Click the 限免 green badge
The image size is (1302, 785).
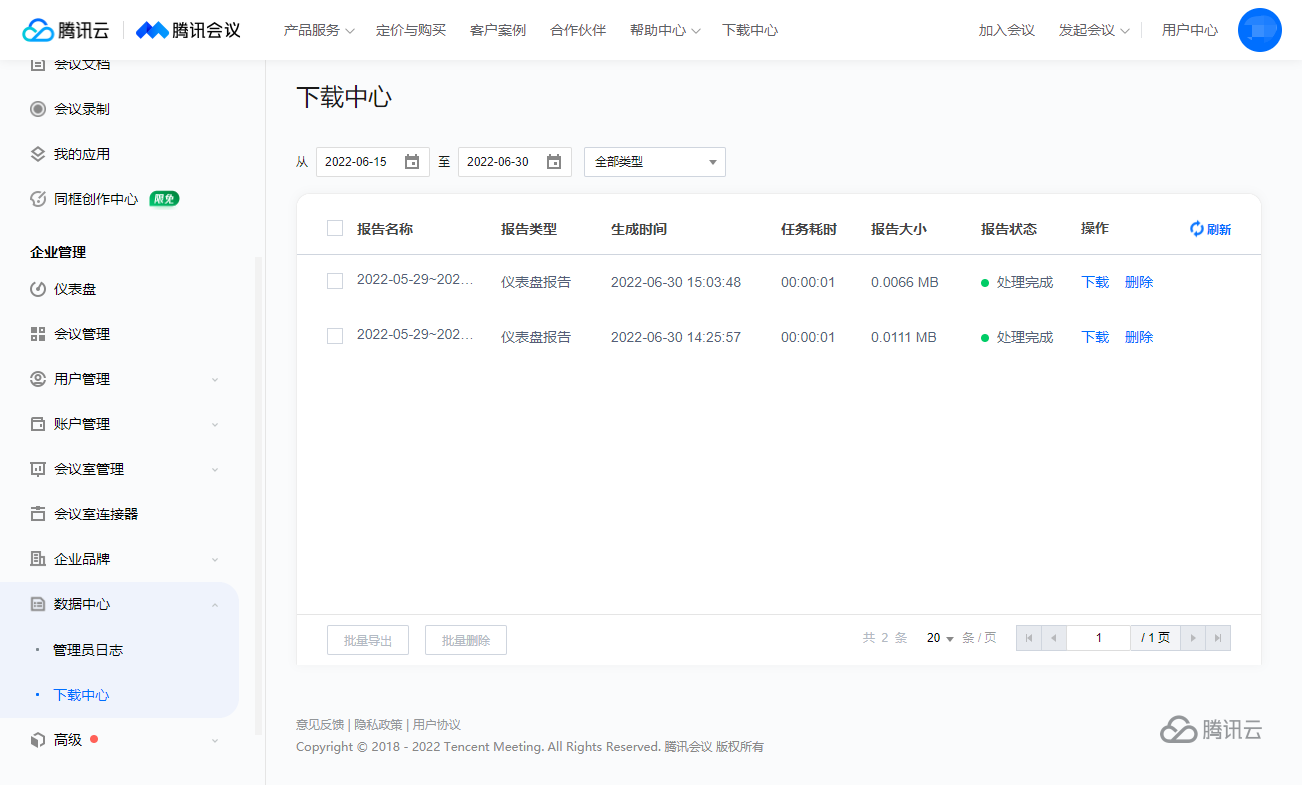click(164, 199)
